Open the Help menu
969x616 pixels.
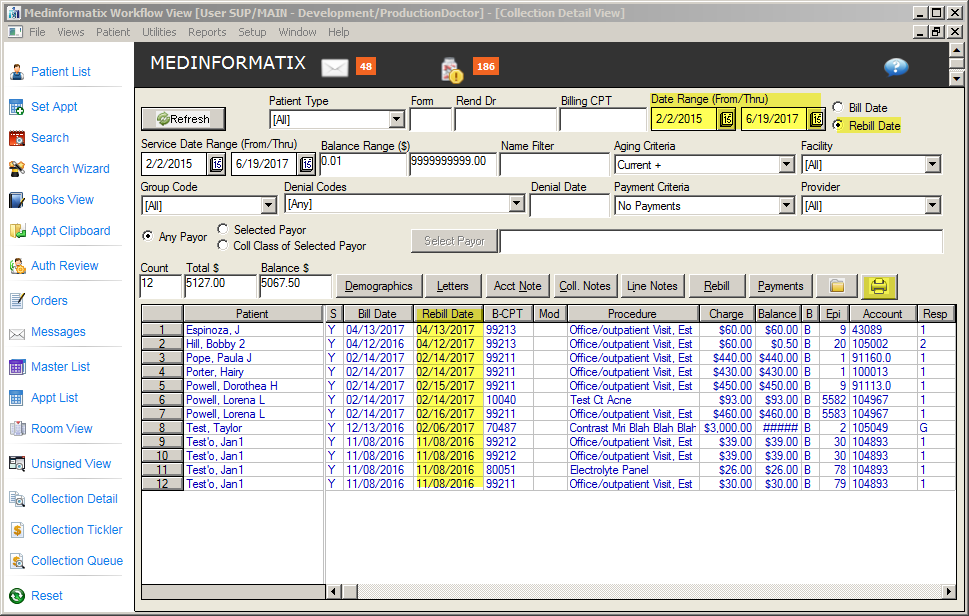(x=339, y=32)
